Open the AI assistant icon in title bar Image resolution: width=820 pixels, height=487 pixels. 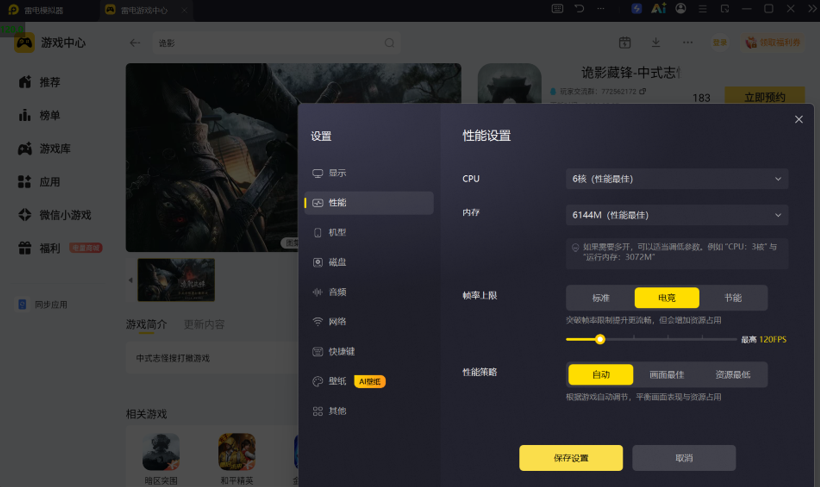pyautogui.click(x=658, y=8)
